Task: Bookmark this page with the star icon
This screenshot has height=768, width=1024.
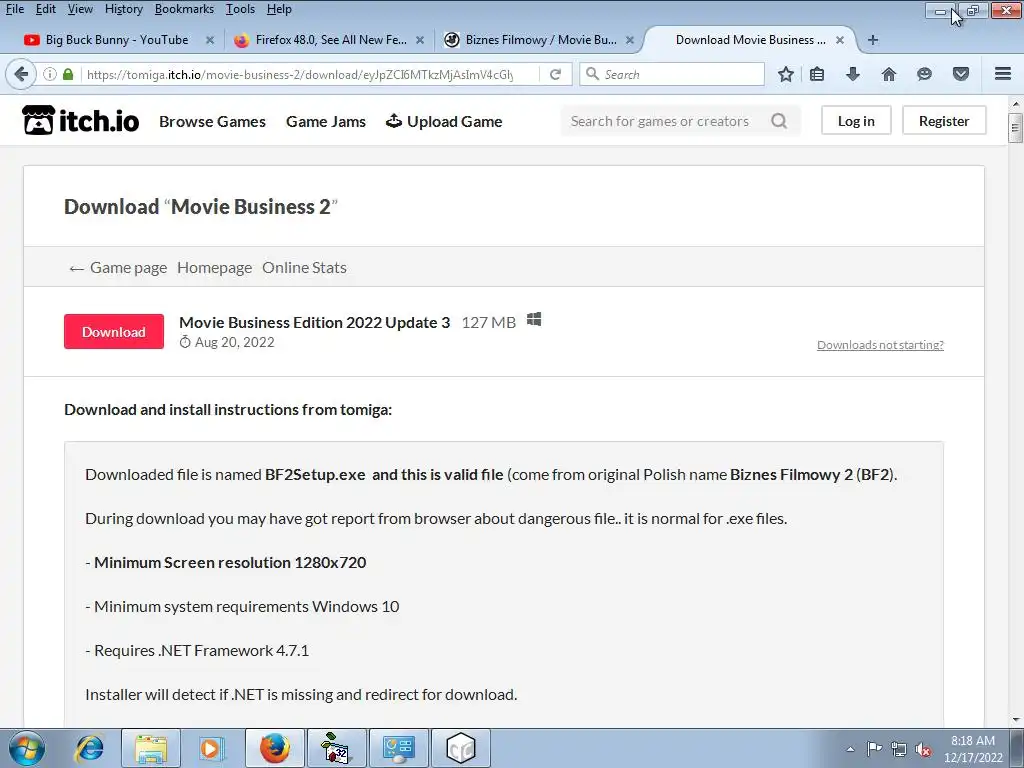Action: pos(786,74)
